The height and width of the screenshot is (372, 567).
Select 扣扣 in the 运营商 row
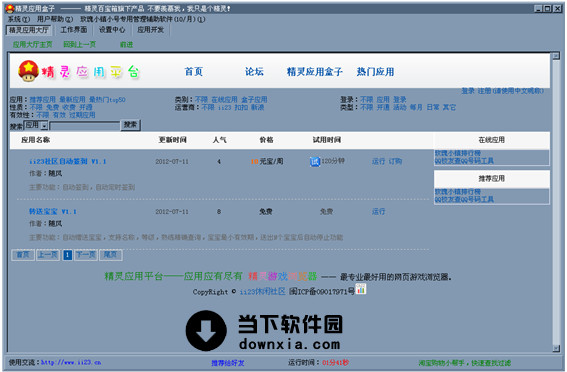(241, 107)
